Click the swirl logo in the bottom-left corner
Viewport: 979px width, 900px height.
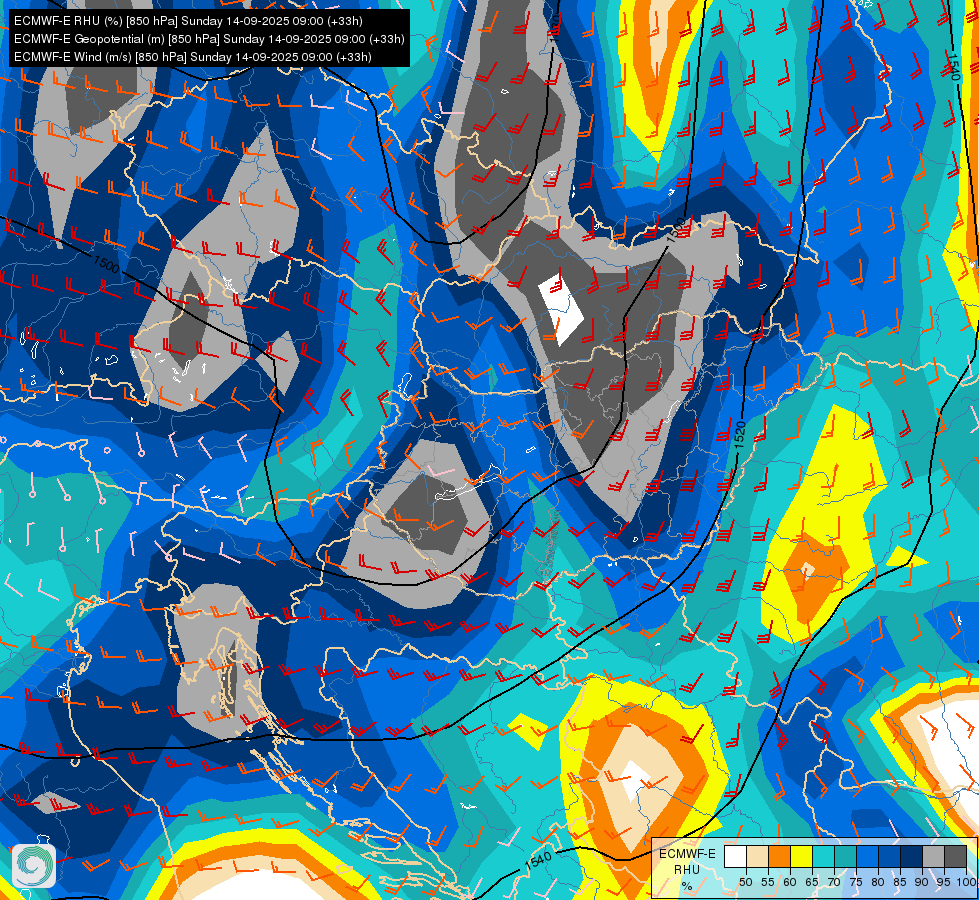pos(34,866)
